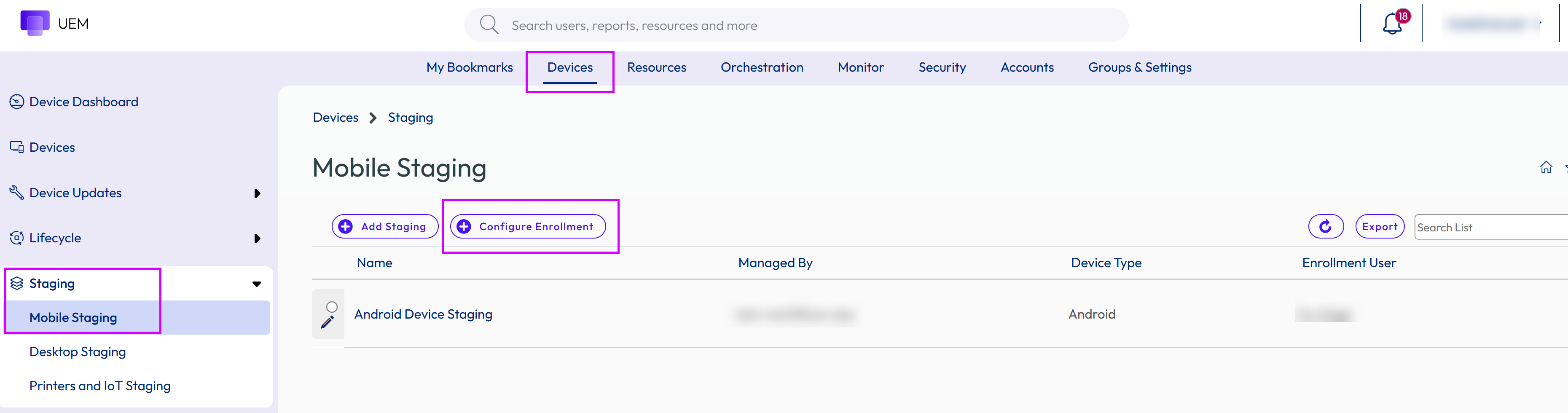Click the Devices sidebar monitor icon

click(16, 147)
